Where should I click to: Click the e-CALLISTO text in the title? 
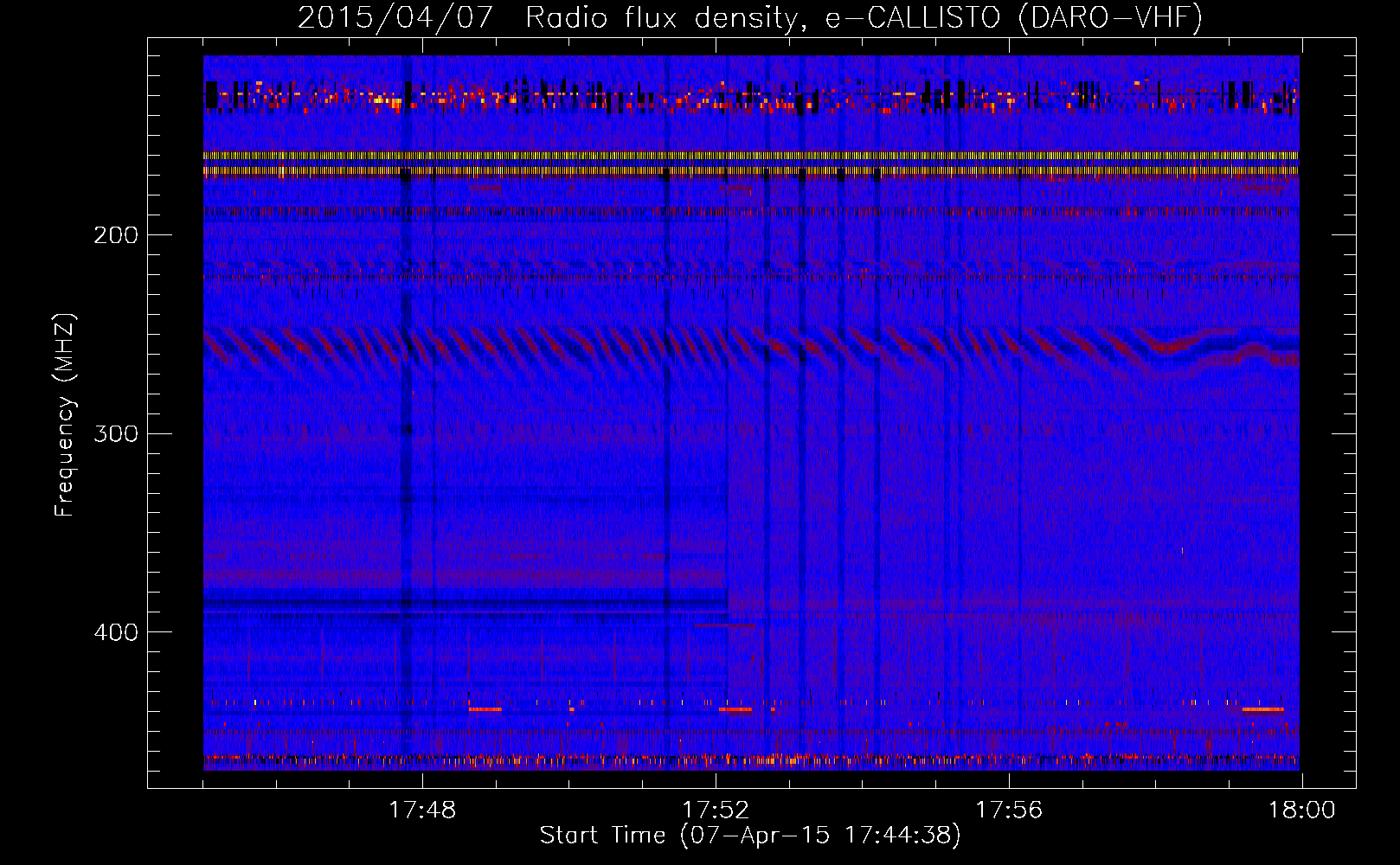[913, 17]
